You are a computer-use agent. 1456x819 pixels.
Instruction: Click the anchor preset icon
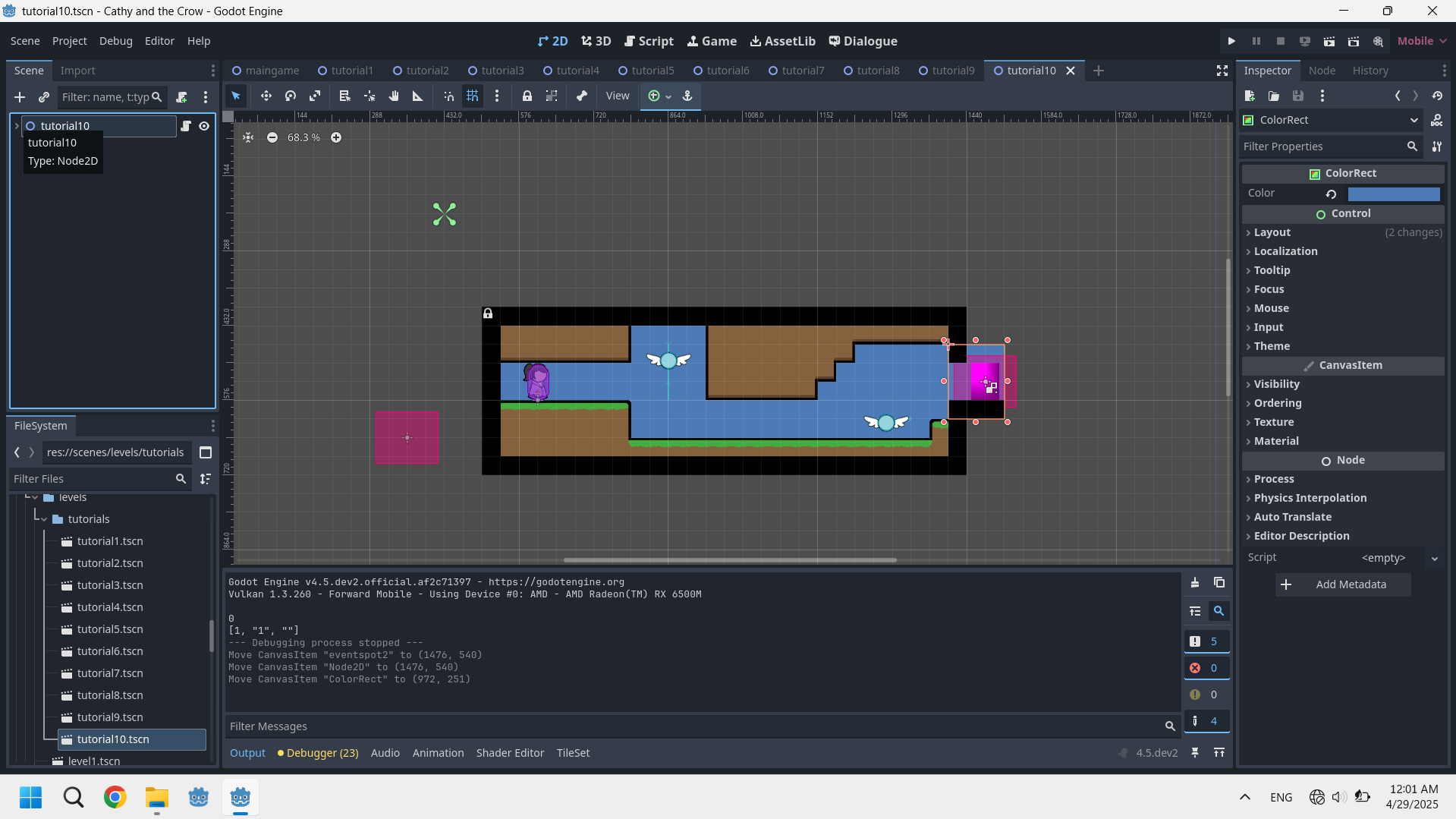[687, 96]
